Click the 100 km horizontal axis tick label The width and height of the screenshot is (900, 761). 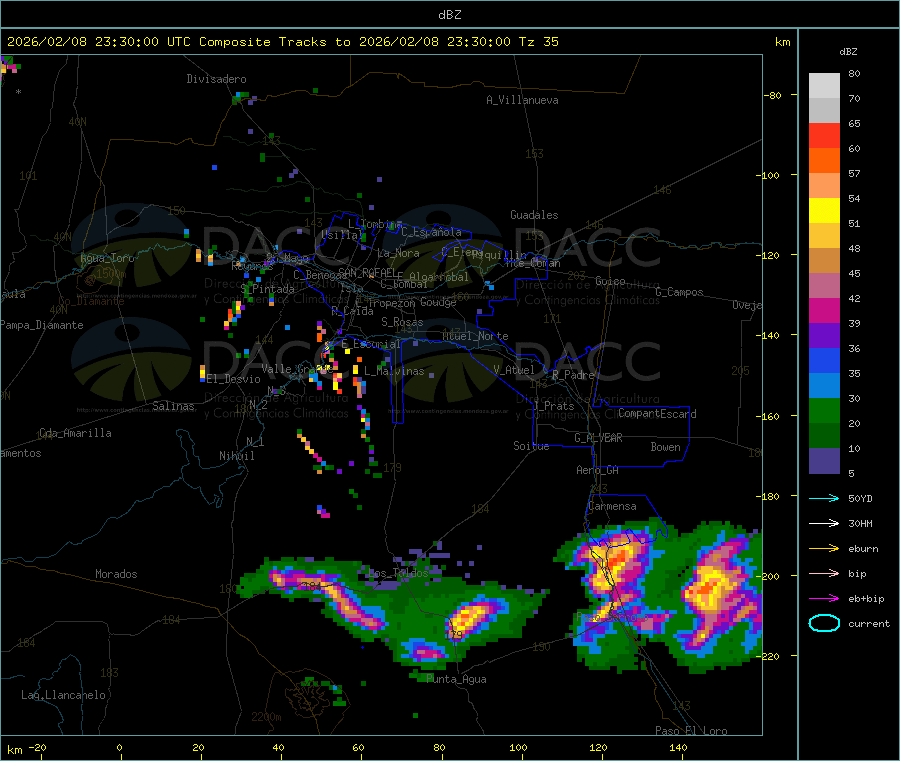pyautogui.click(x=518, y=747)
